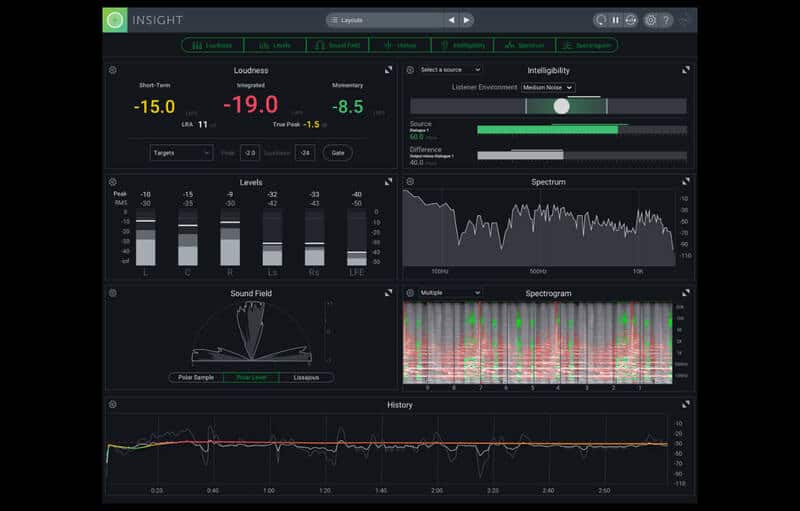800x511 pixels.
Task: Click the Short-Term value -15.0
Action: (154, 107)
